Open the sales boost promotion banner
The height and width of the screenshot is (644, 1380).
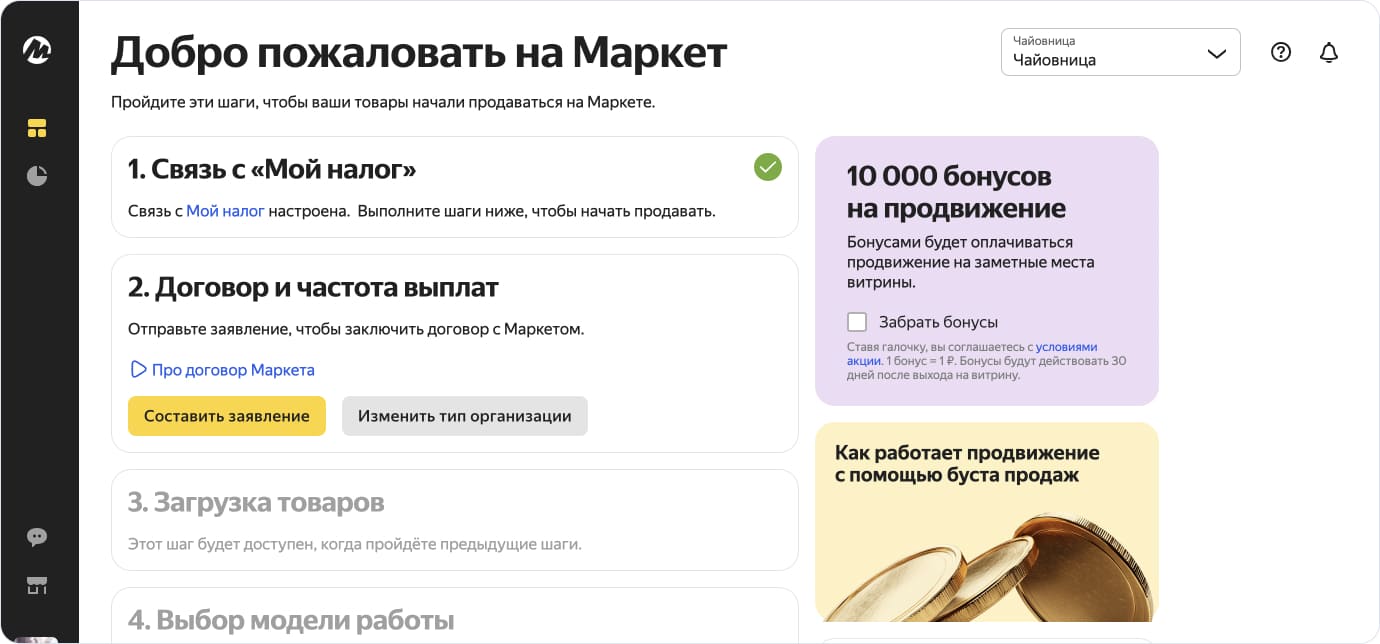point(987,521)
